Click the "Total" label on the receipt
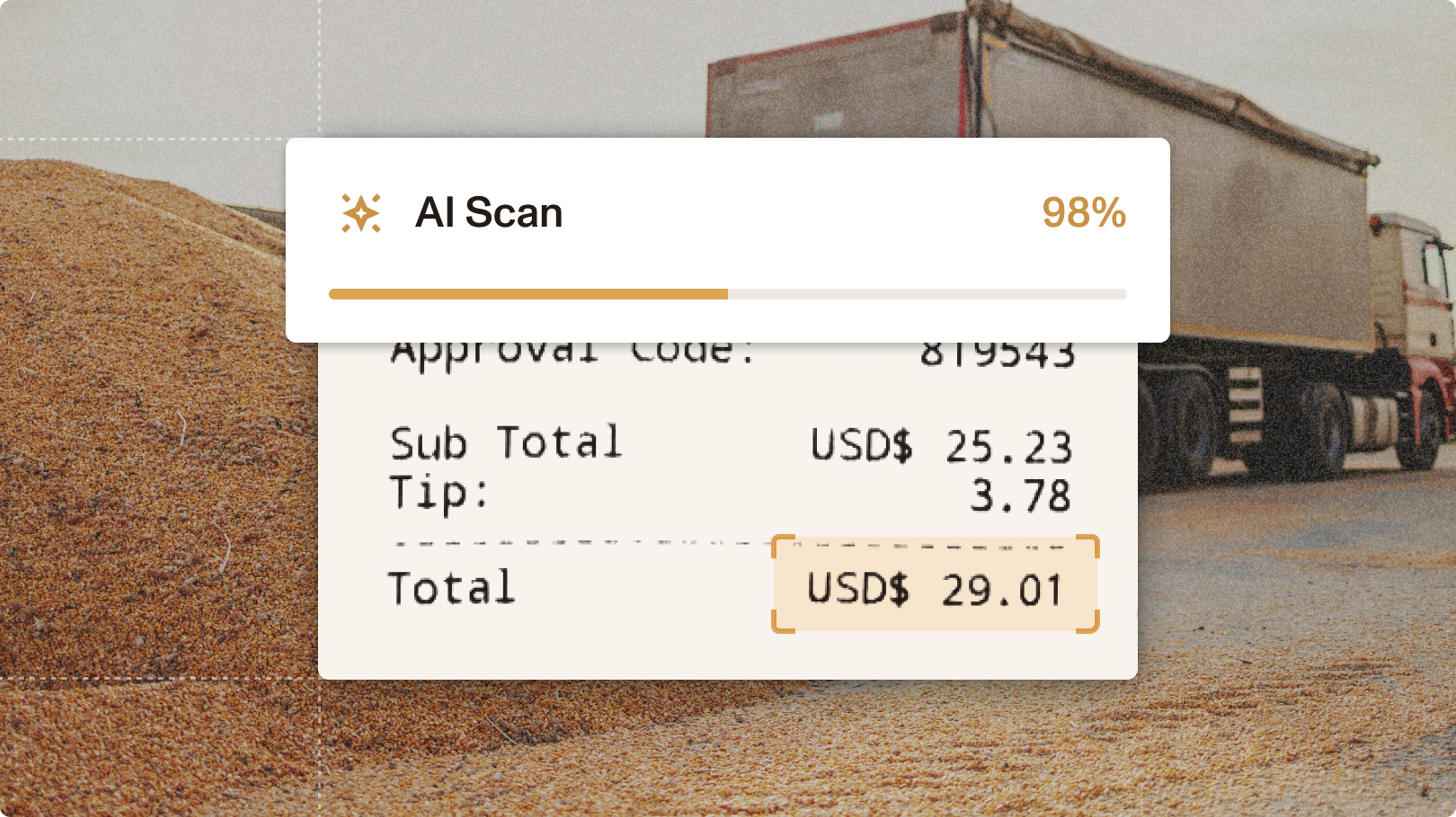The height and width of the screenshot is (817, 1456). pos(451,588)
